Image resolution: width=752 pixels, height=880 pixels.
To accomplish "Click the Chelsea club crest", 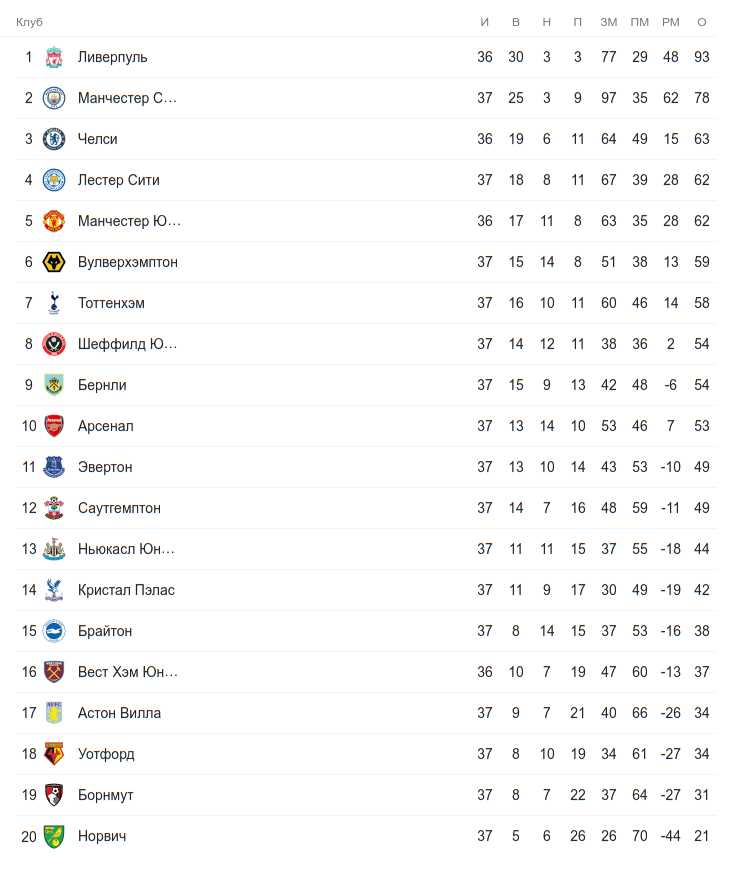I will pyautogui.click(x=54, y=139).
